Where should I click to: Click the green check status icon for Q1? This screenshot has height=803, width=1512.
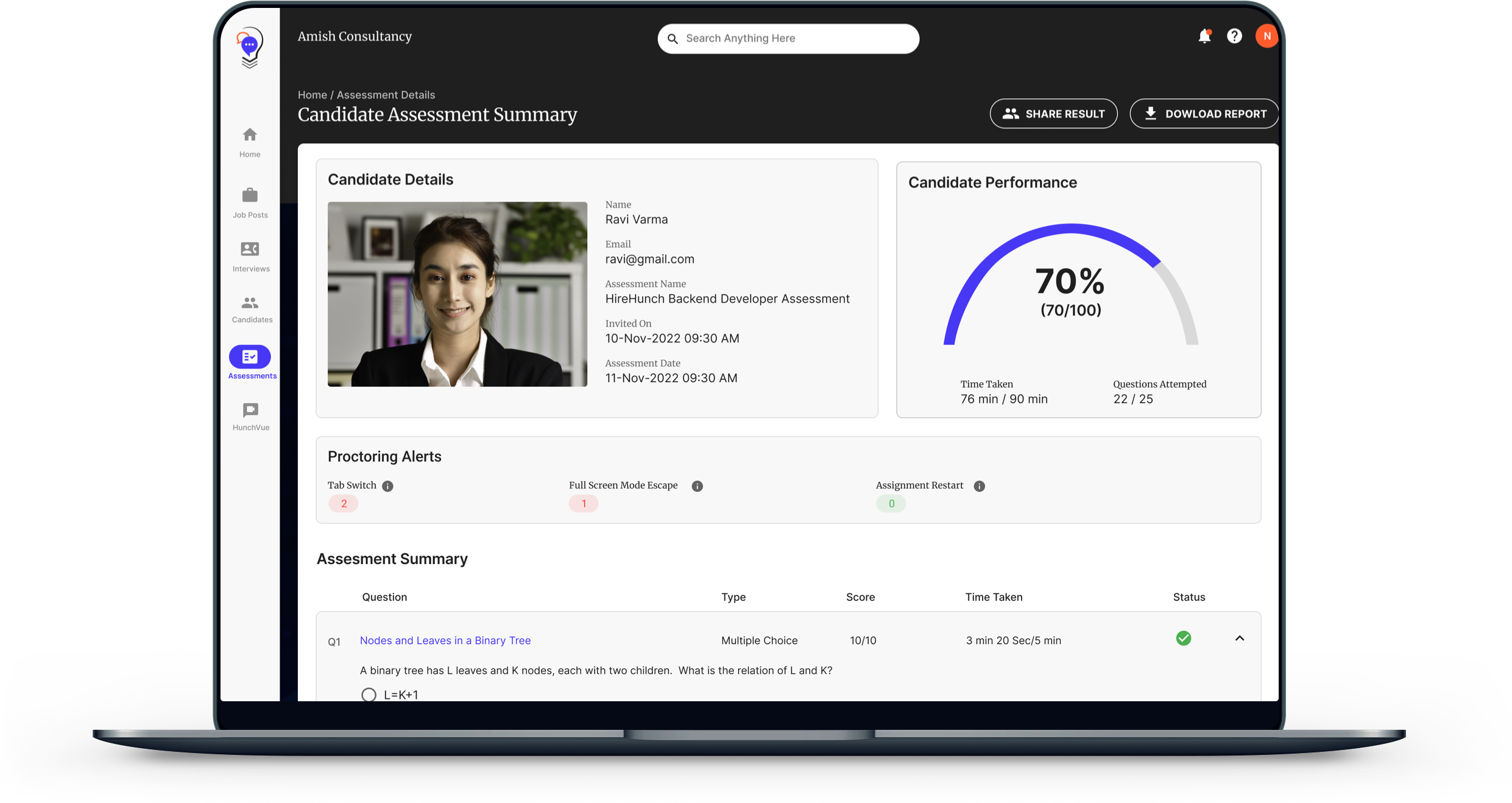click(x=1183, y=639)
